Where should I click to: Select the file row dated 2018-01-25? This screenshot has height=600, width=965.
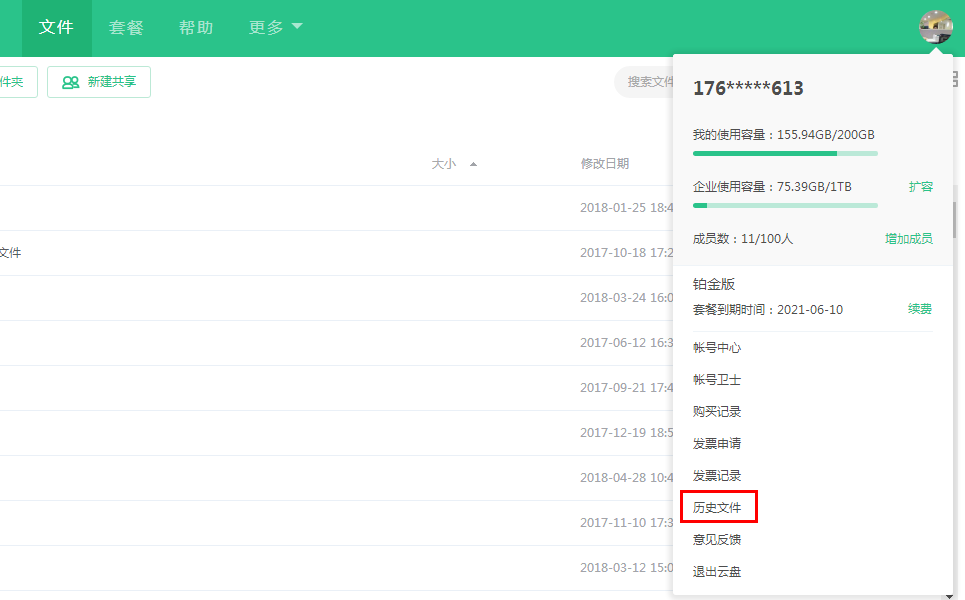300,207
